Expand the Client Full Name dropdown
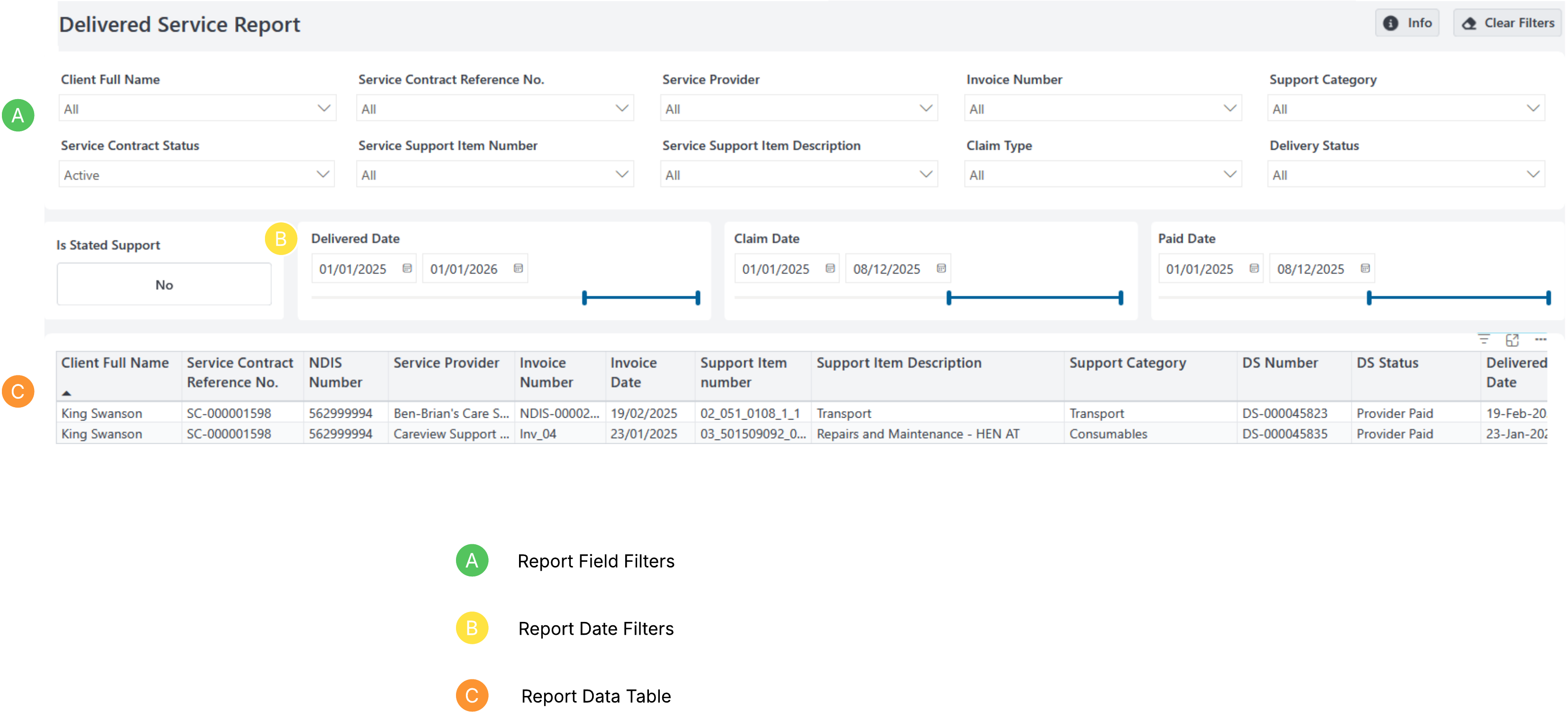 tap(323, 109)
